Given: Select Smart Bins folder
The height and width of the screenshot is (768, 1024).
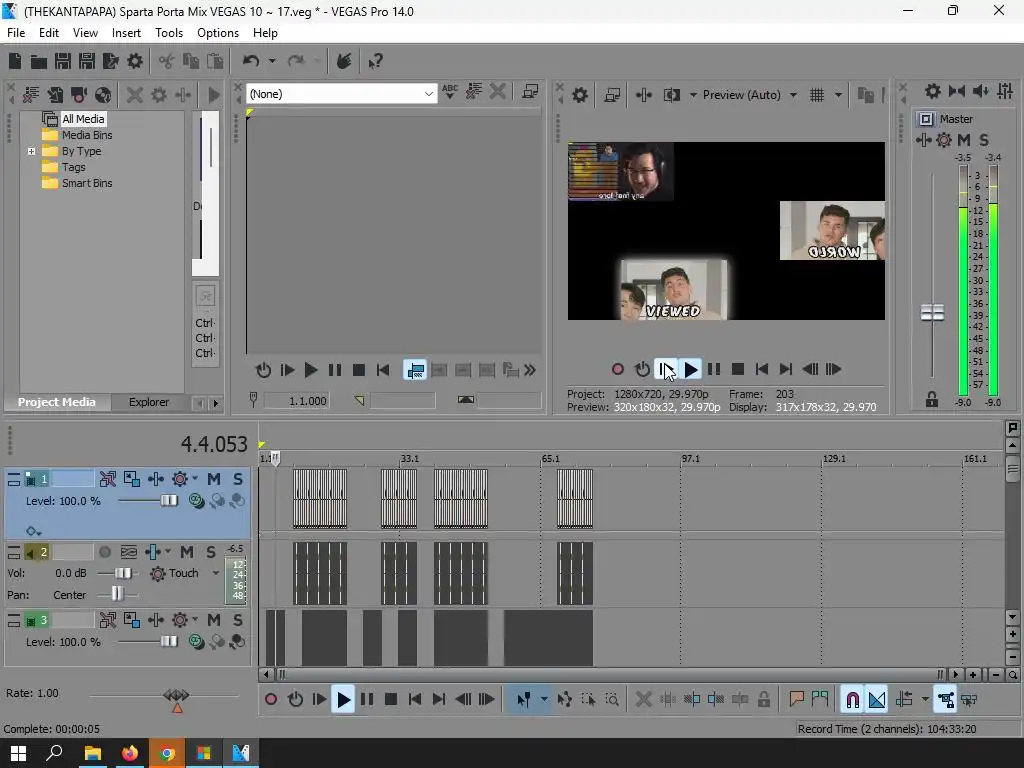Looking at the screenshot, I should pos(87,184).
